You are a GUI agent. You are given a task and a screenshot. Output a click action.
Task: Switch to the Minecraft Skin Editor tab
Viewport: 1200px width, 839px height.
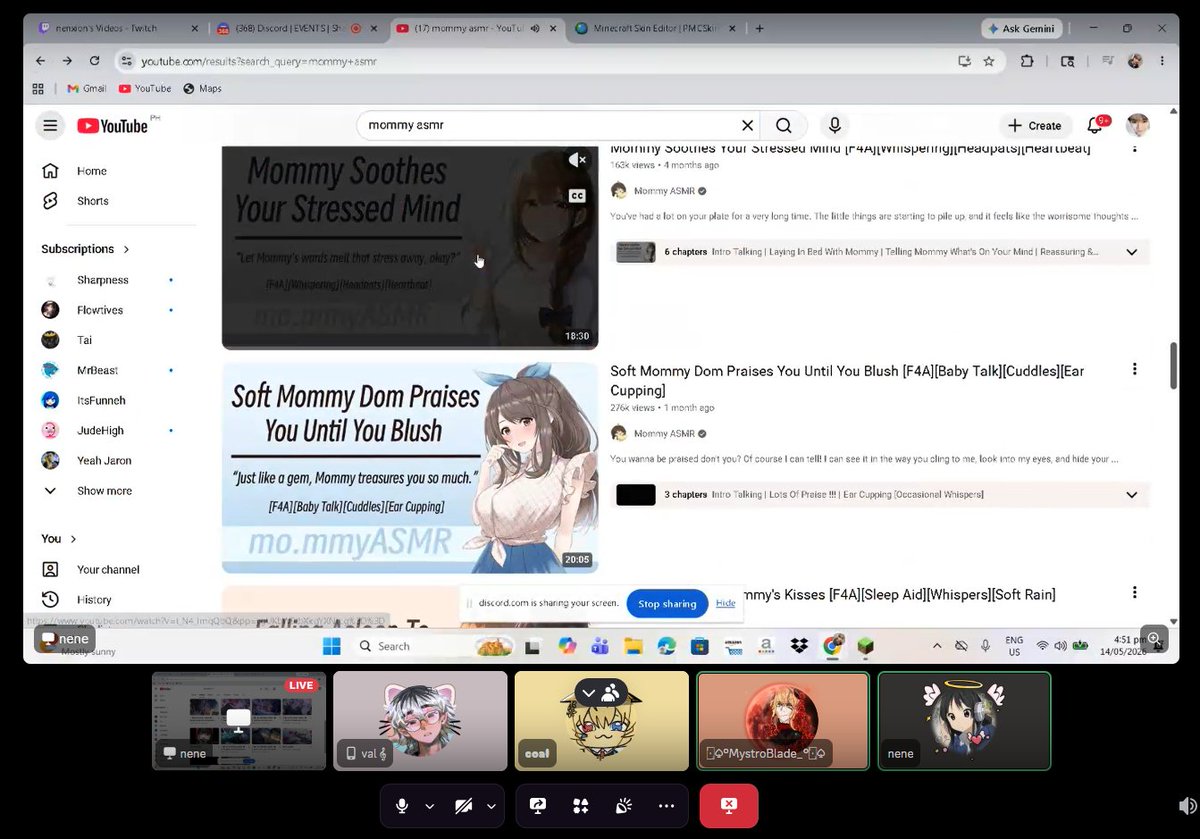(x=655, y=29)
